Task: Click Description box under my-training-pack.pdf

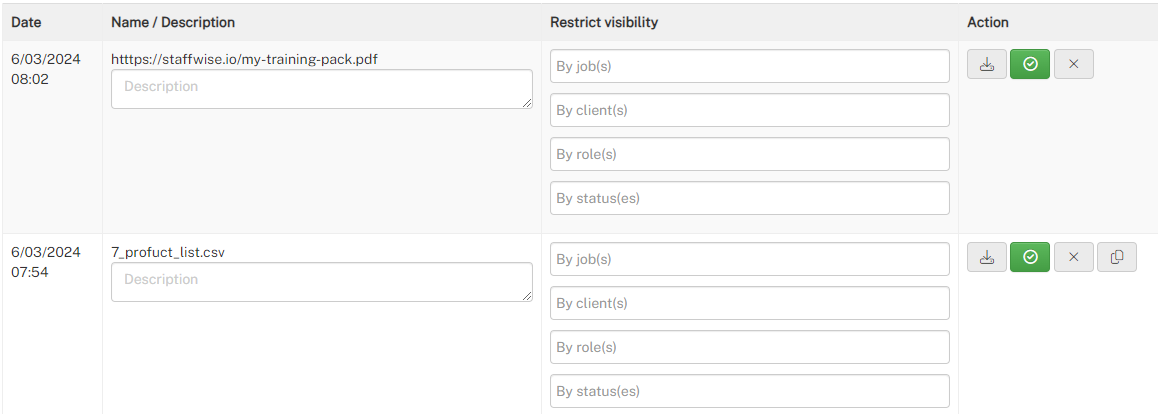Action: click(322, 89)
